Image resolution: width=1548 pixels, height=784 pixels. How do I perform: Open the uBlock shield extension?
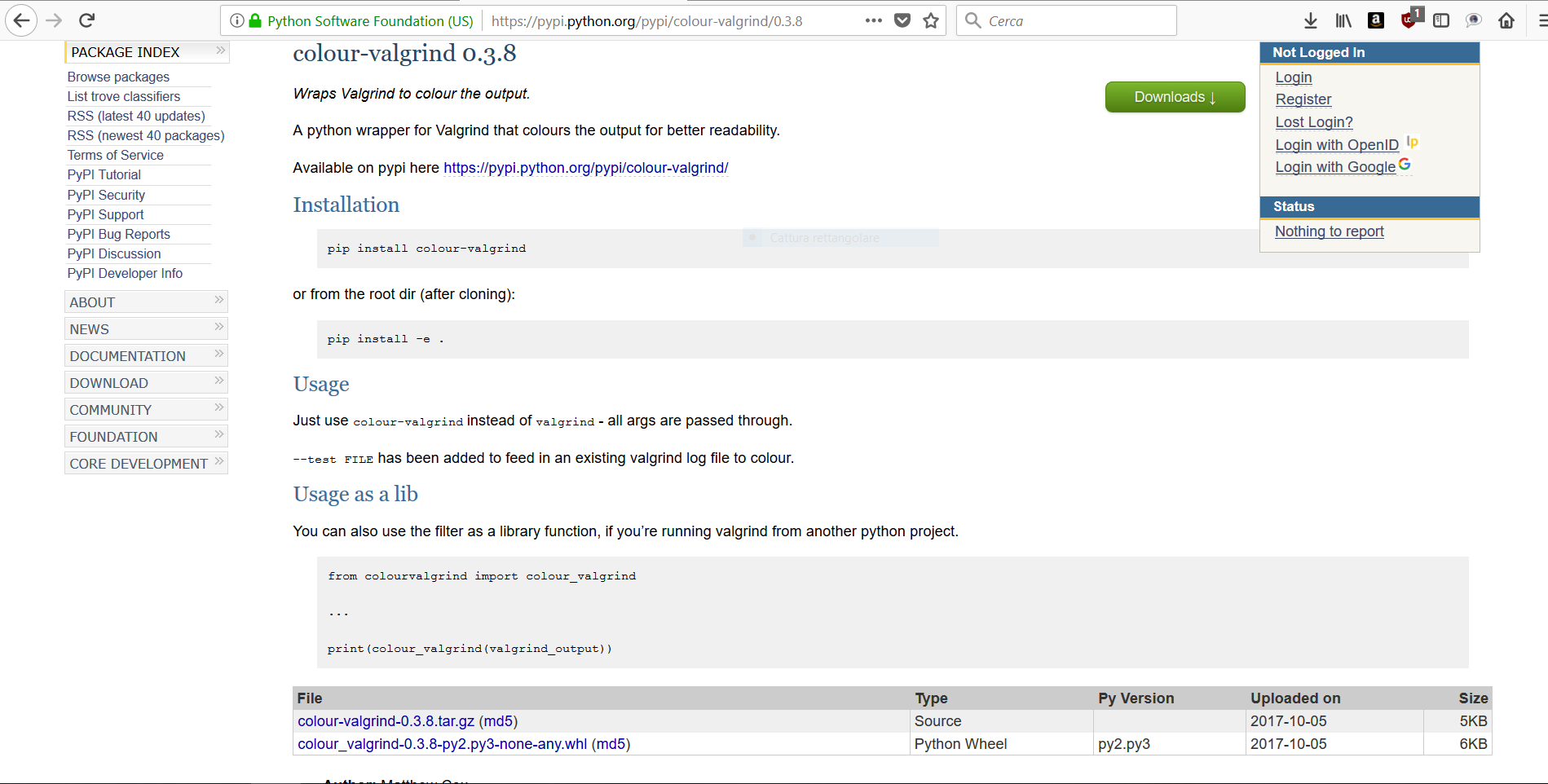(1409, 19)
